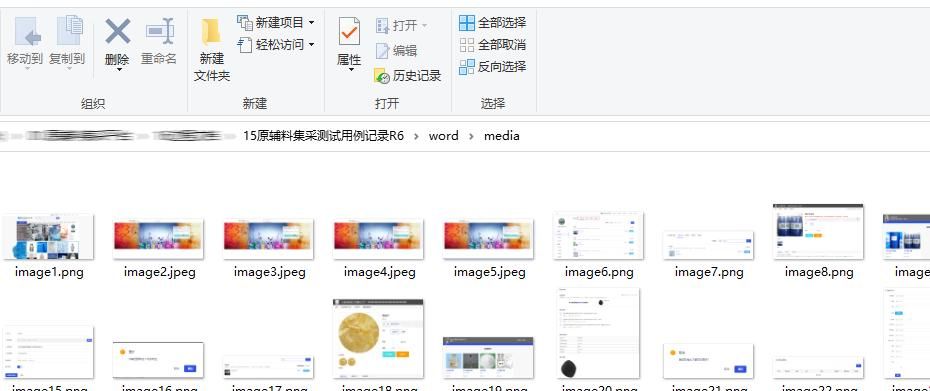This screenshot has width=930, height=391.
Task: Select the image5.jpeg thumbnail
Action: 488,239
